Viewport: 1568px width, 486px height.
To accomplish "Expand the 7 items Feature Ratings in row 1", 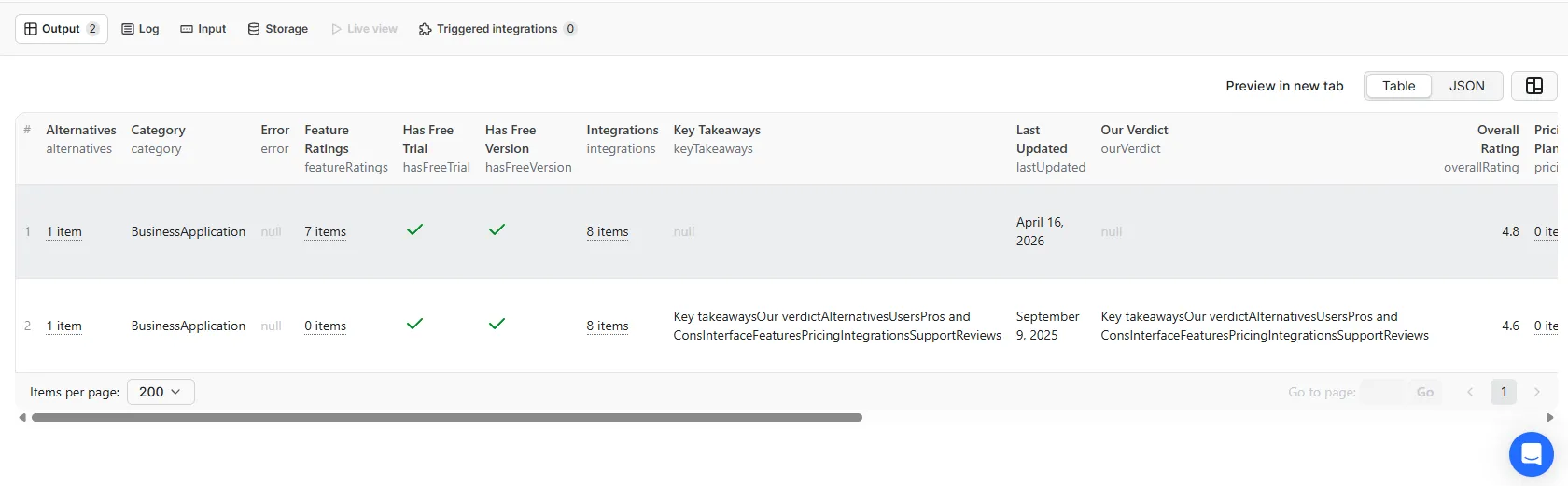I will click(325, 232).
